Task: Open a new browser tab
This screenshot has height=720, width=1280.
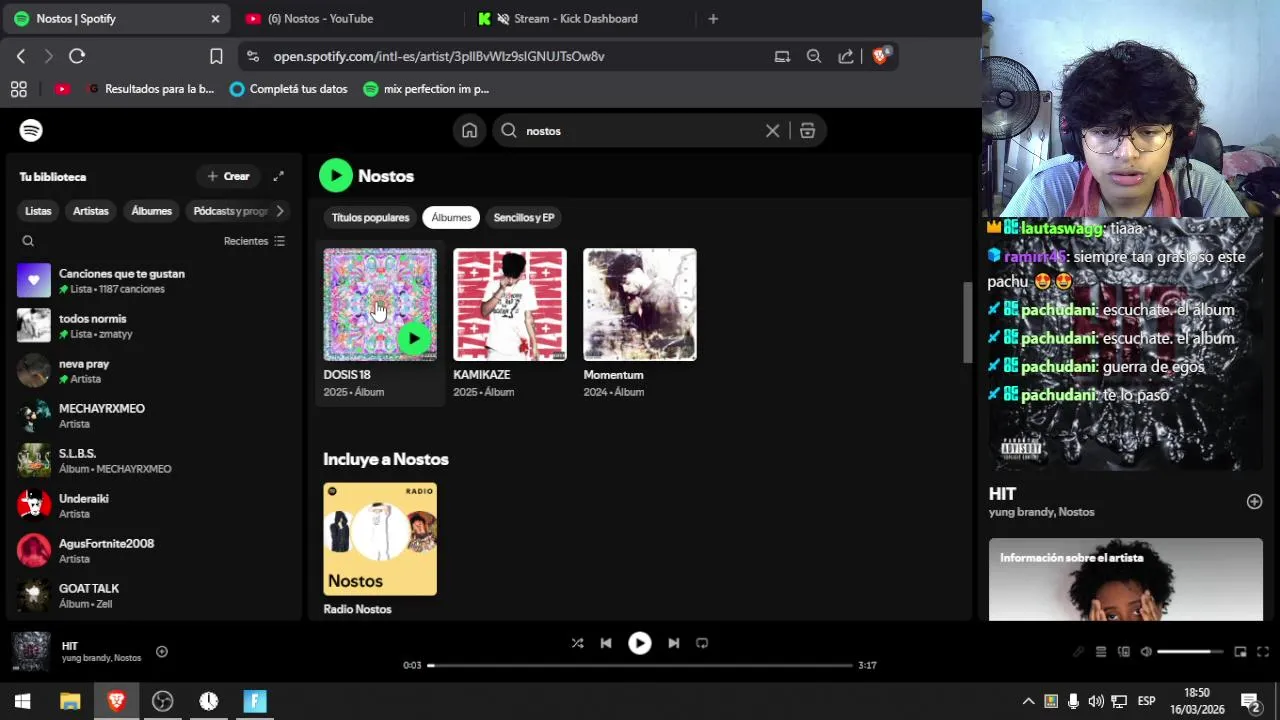Action: pyautogui.click(x=713, y=19)
